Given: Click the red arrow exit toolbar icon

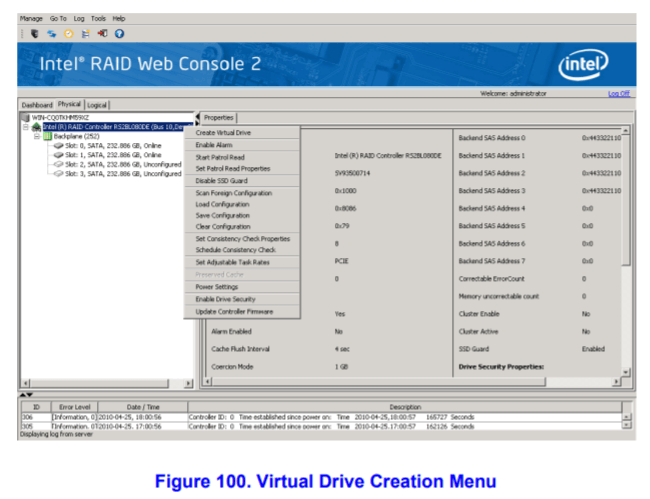Looking at the screenshot, I should tap(102, 34).
